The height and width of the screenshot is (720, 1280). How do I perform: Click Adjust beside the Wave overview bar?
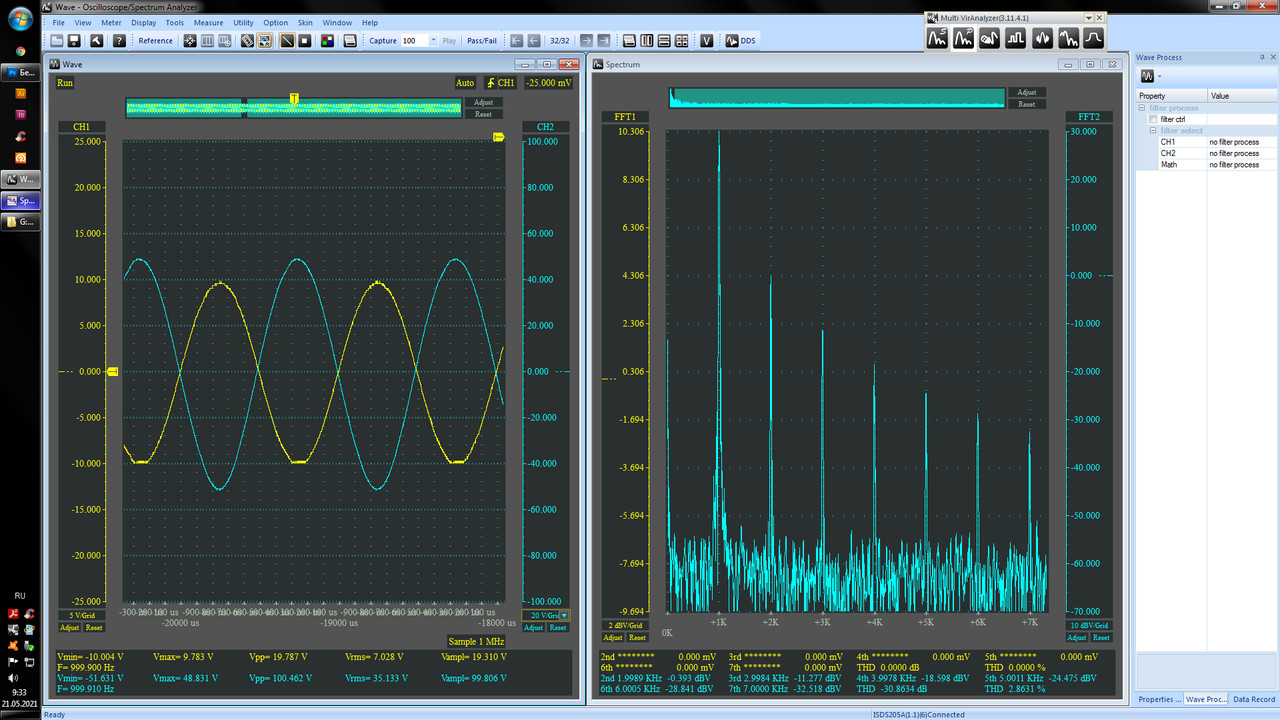point(483,102)
